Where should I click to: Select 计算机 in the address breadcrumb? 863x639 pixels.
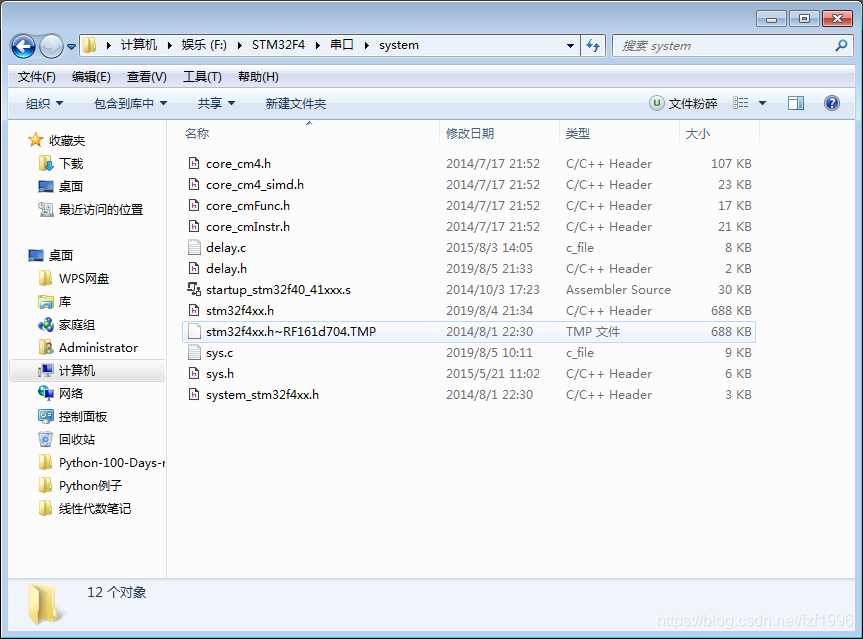139,45
